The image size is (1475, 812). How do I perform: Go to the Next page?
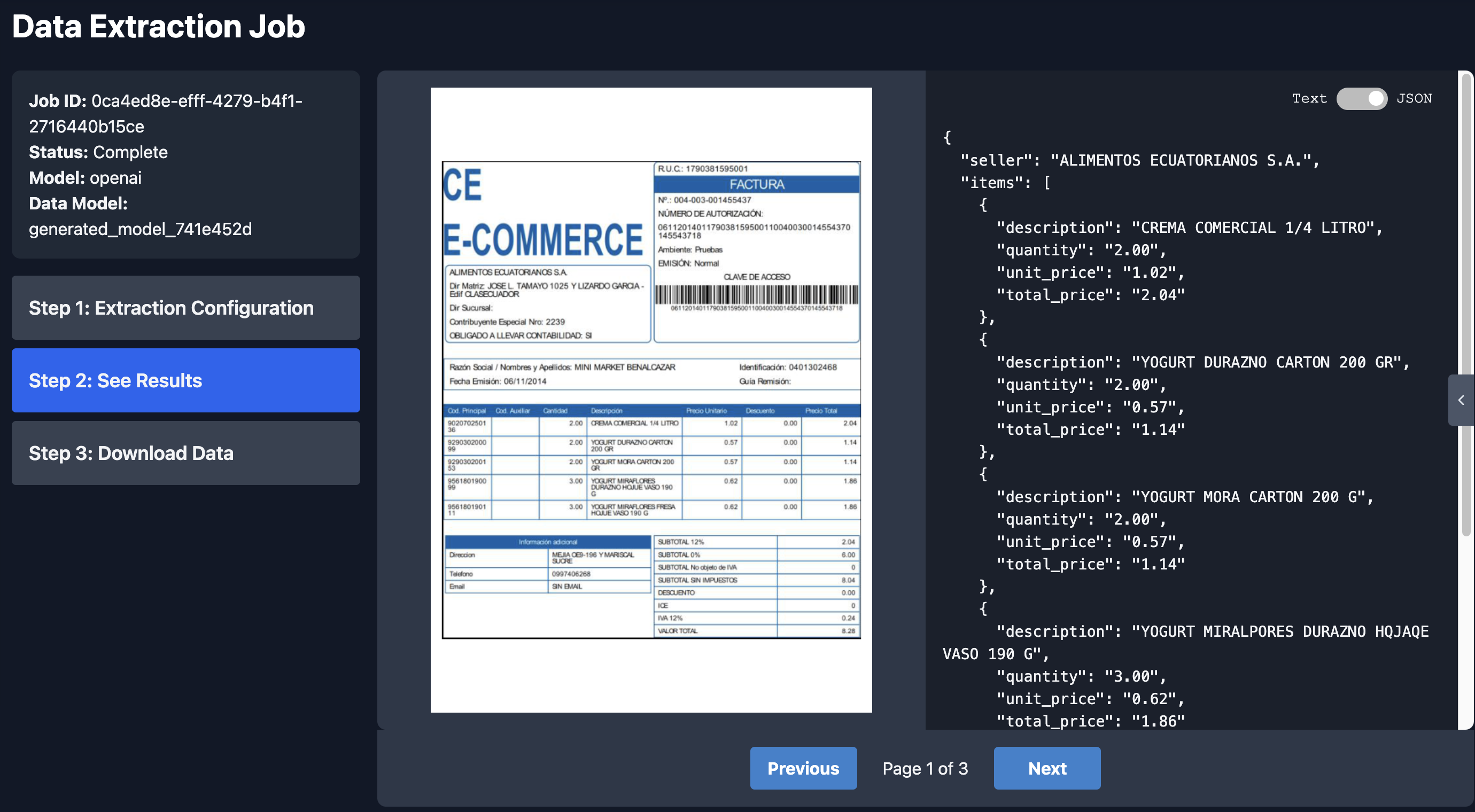pos(1047,768)
